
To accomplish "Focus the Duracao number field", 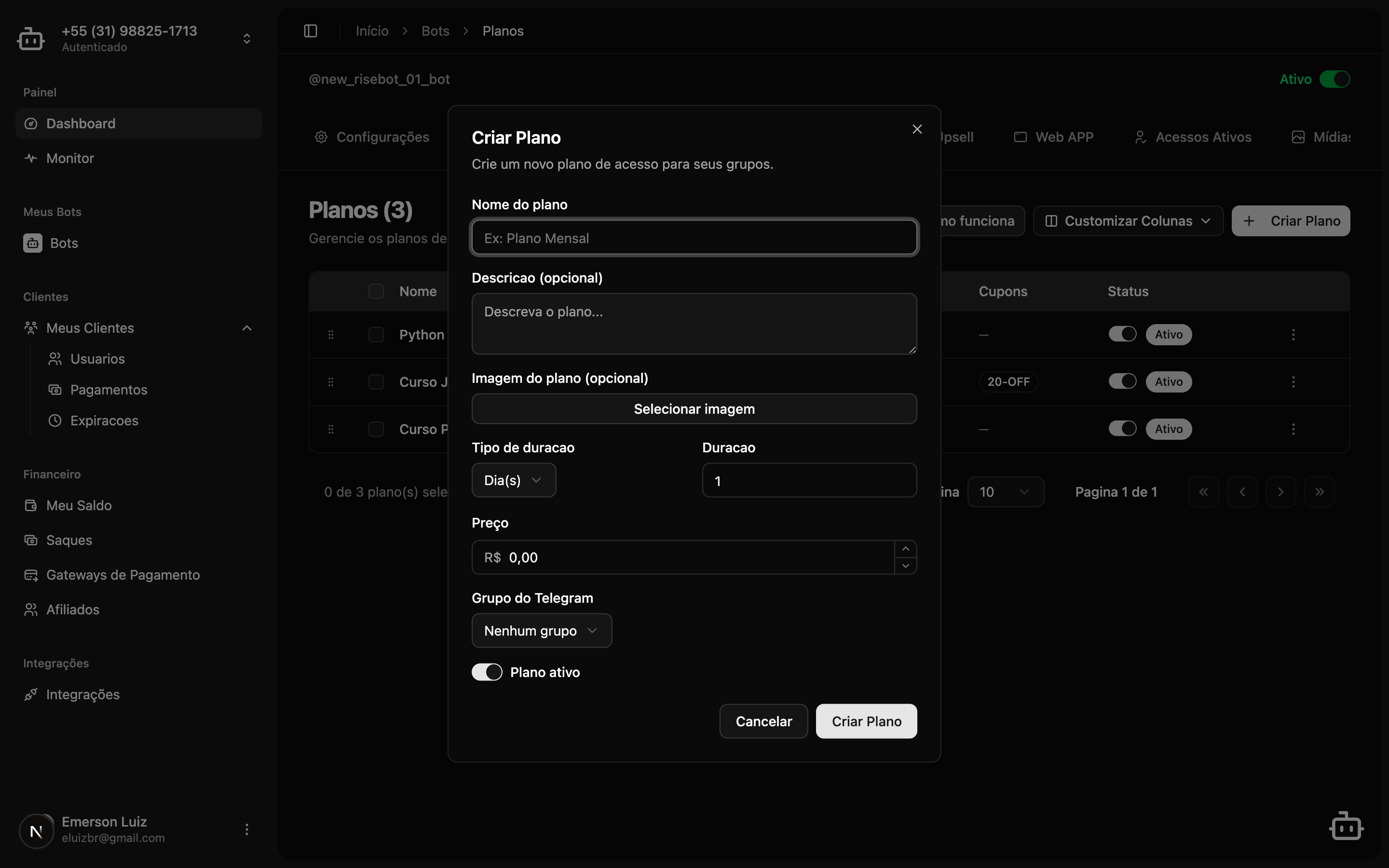I will (x=809, y=480).
